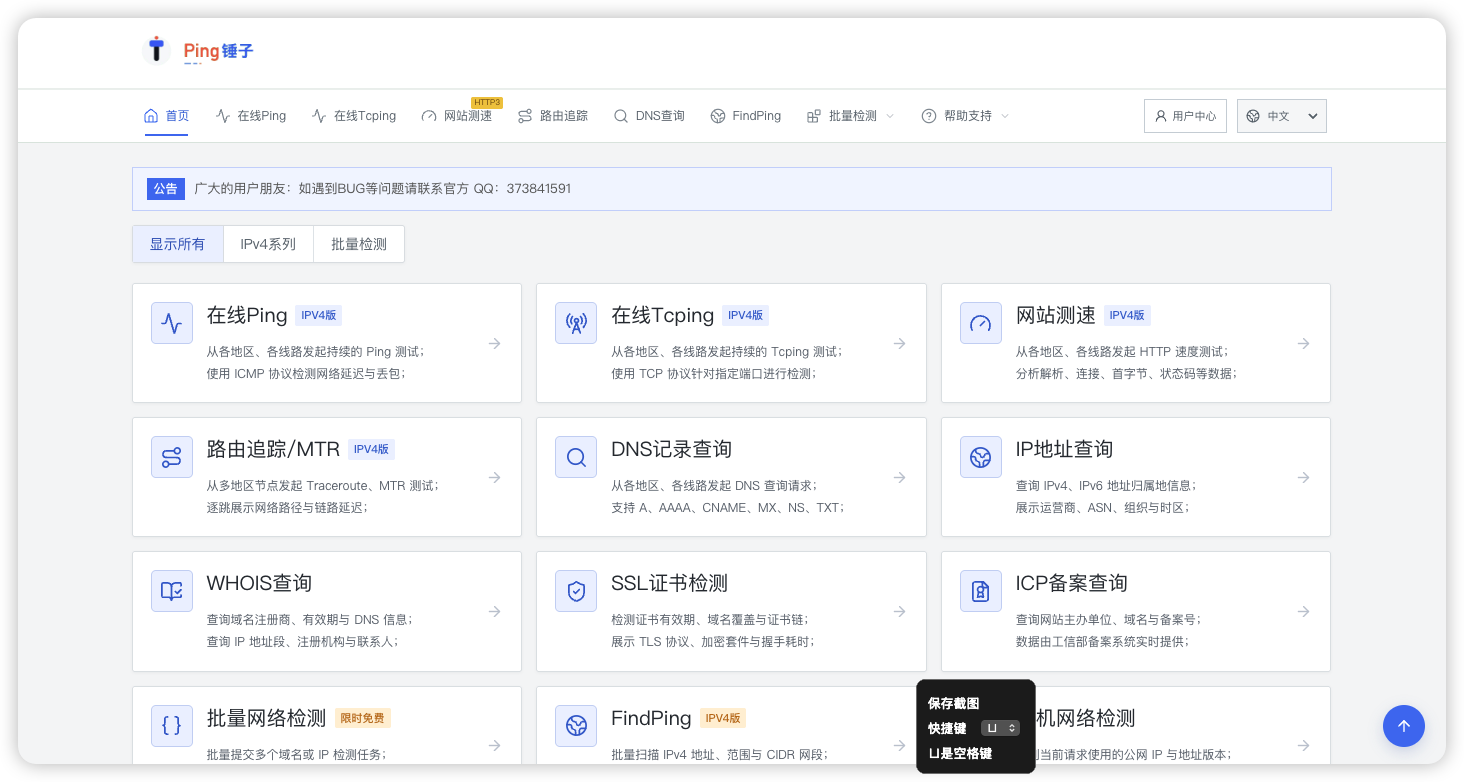The image size is (1464, 782).
Task: Click the magnifier icon on DNS记录查询 card
Action: coord(576,457)
